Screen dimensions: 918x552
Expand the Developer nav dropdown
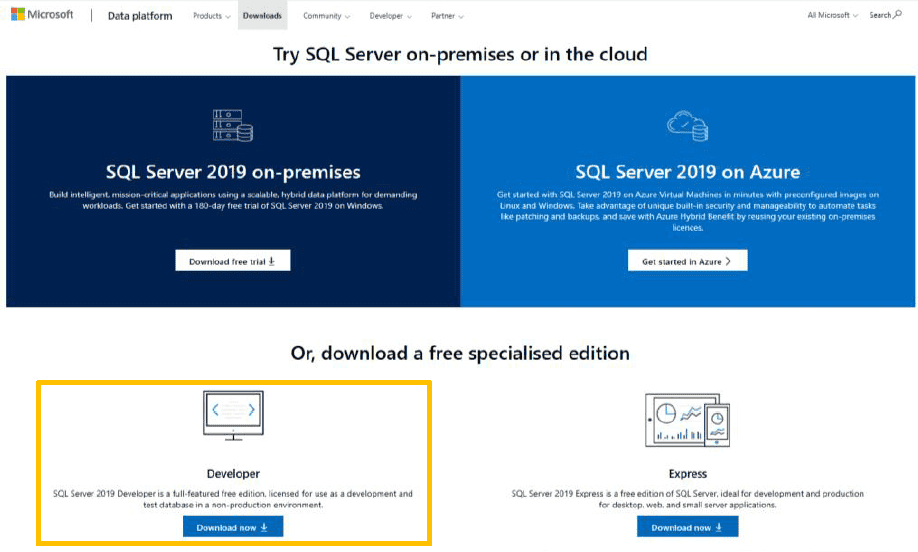390,16
